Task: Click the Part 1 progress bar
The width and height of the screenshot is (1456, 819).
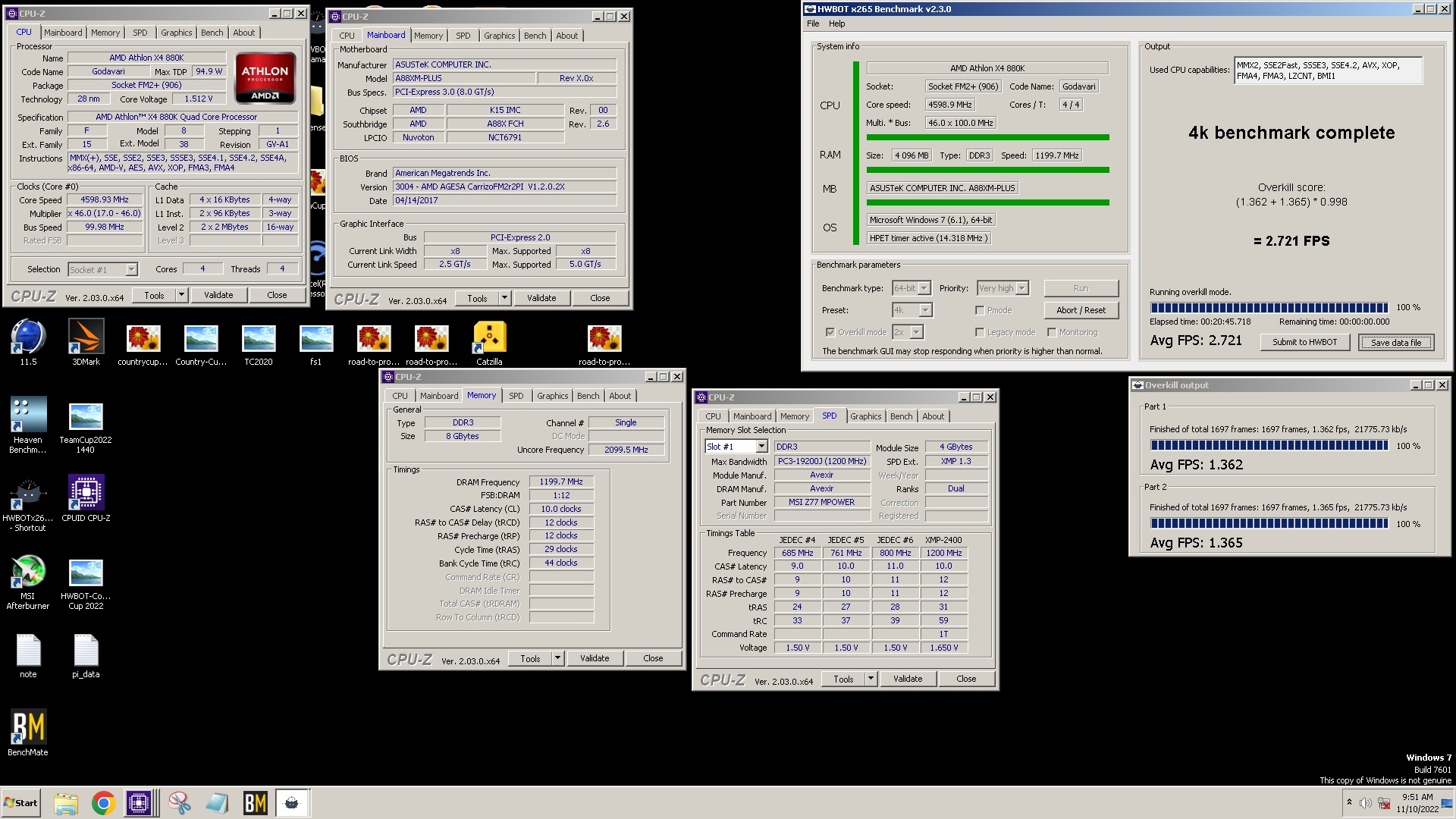Action: 1269,446
